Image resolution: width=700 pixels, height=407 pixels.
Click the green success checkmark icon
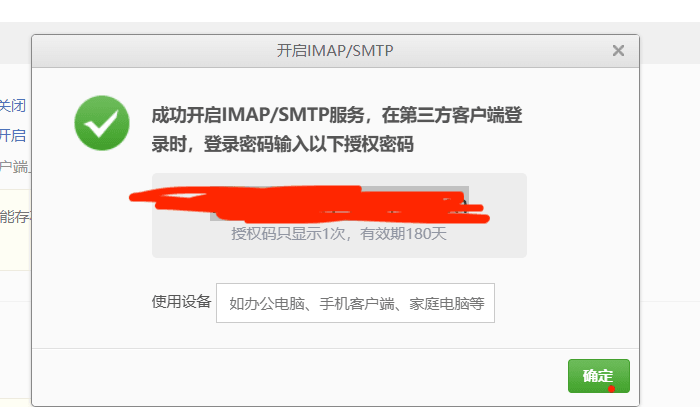pyautogui.click(x=102, y=123)
